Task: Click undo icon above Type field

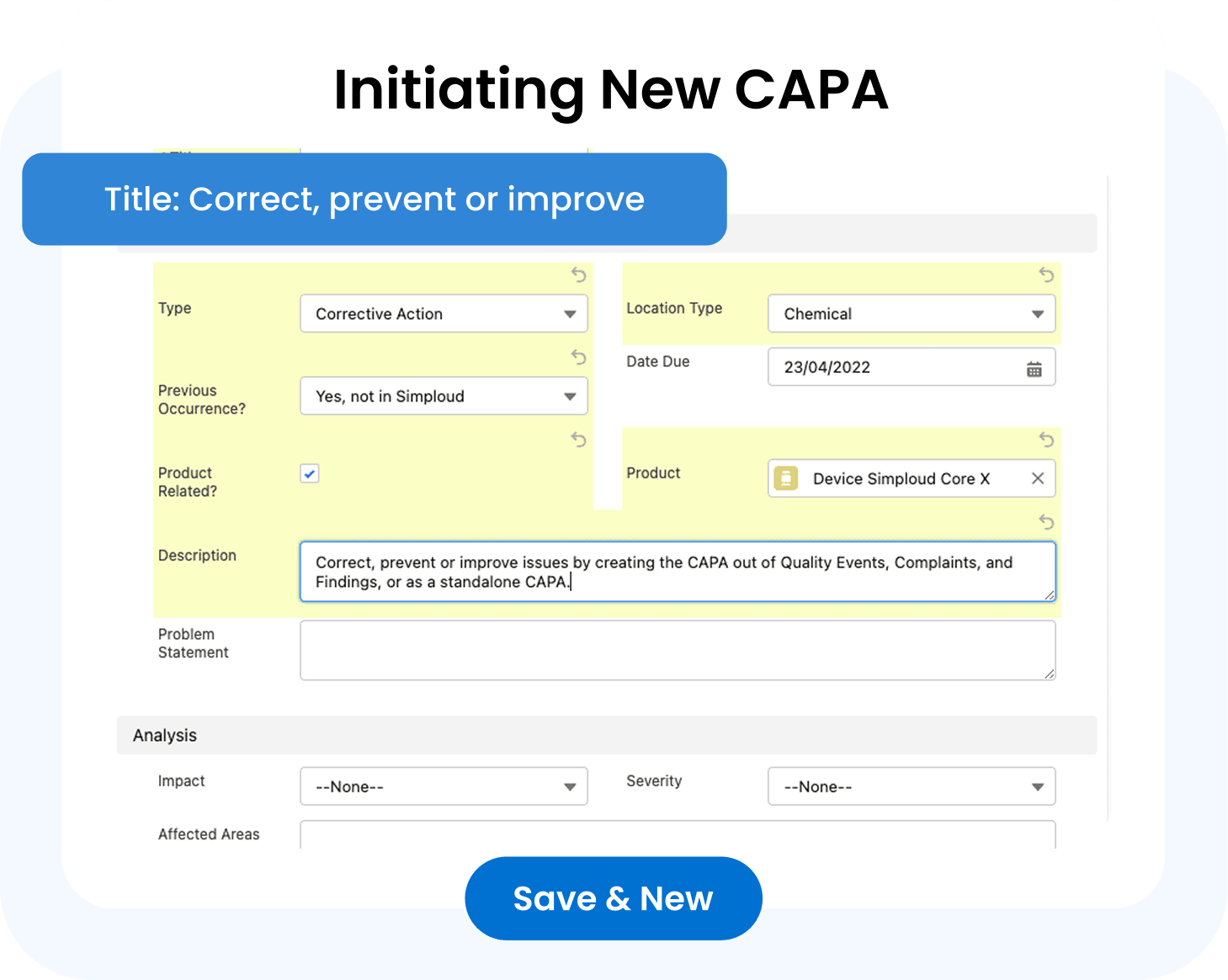Action: [x=578, y=274]
